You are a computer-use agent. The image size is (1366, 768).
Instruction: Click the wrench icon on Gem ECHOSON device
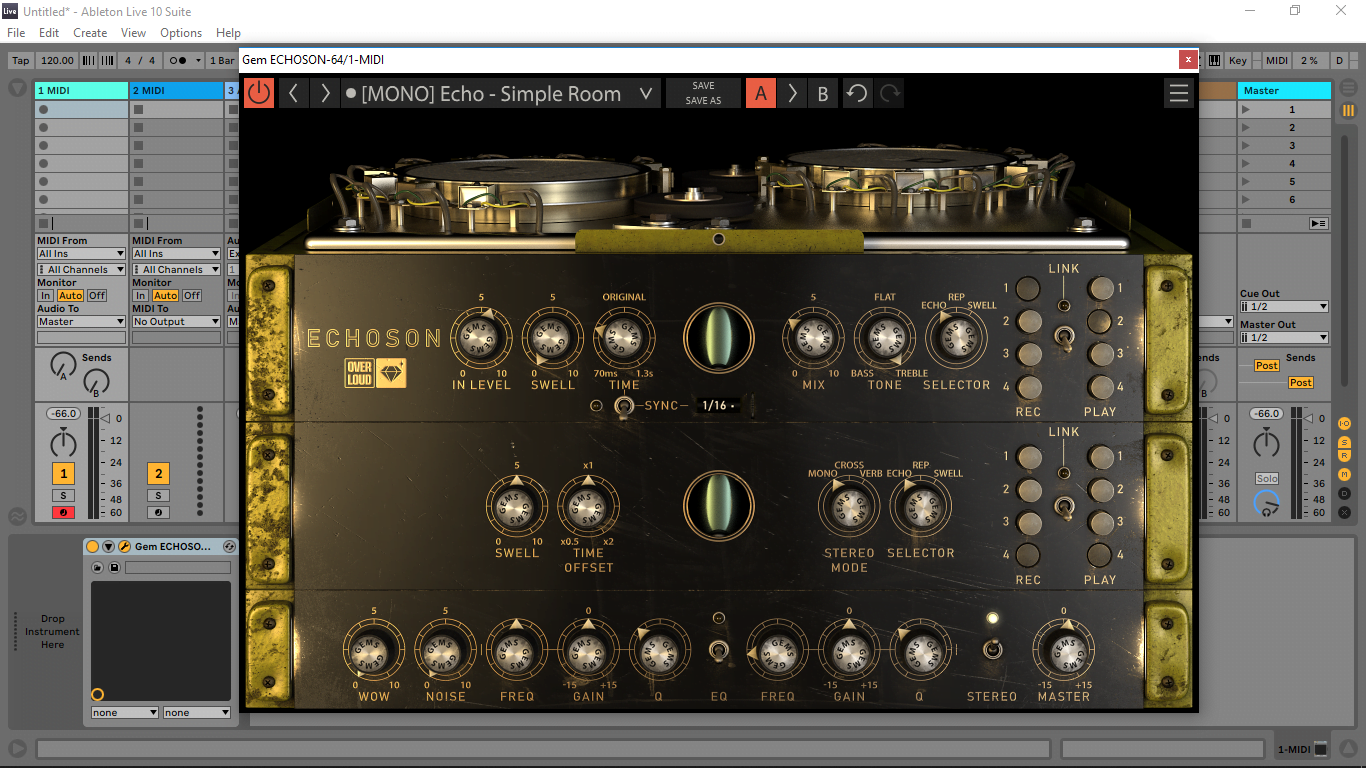(124, 547)
